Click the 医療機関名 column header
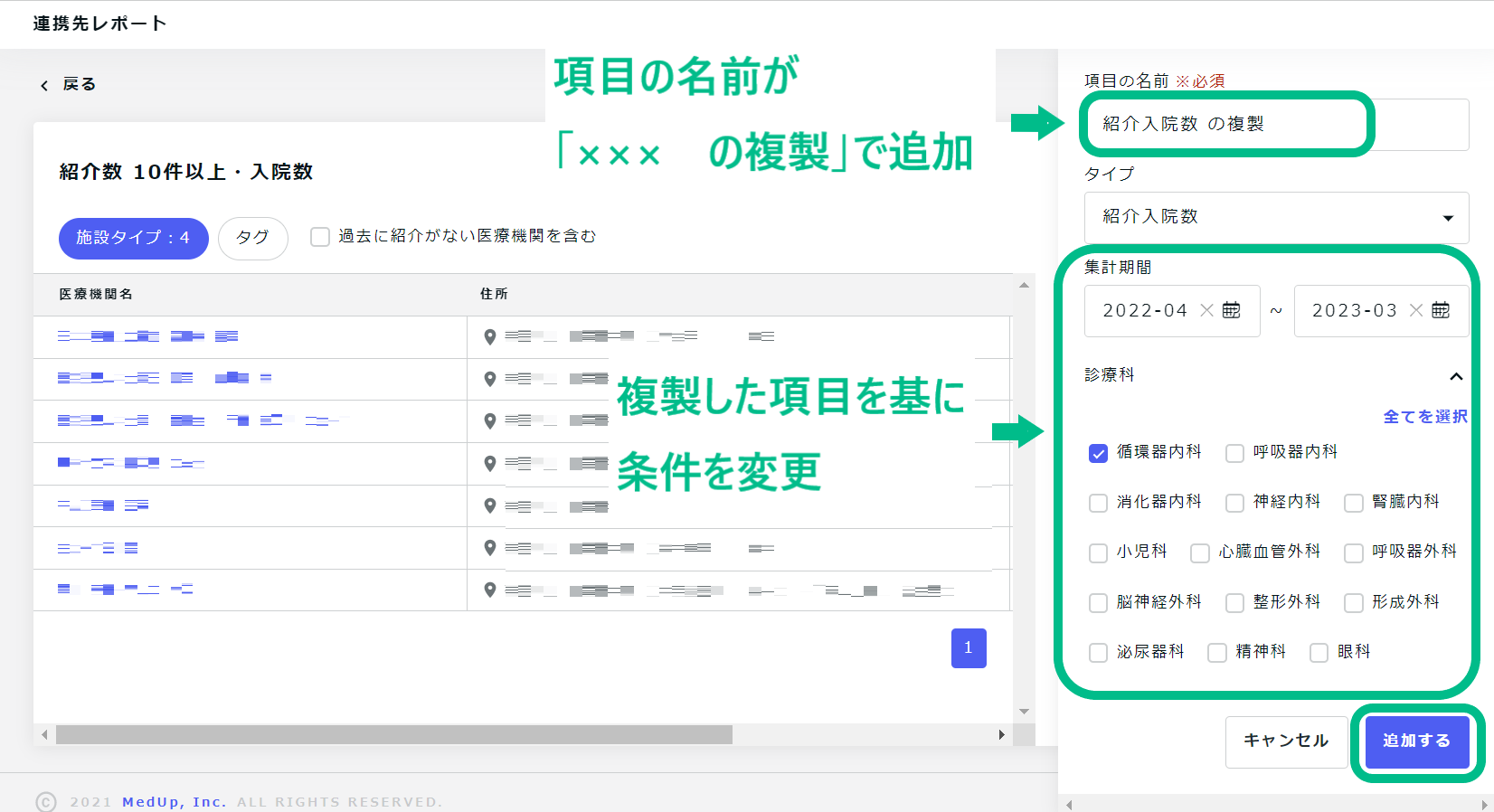1494x812 pixels. click(x=96, y=295)
